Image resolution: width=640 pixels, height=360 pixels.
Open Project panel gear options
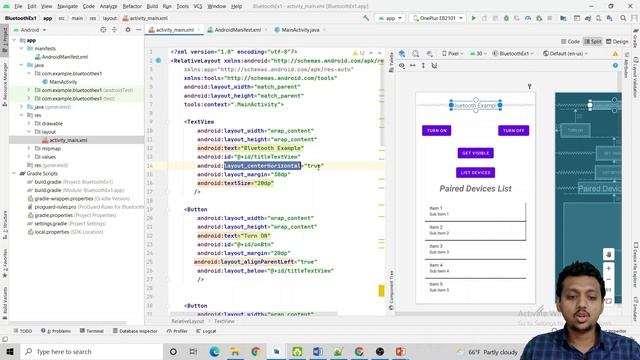tap(128, 30)
